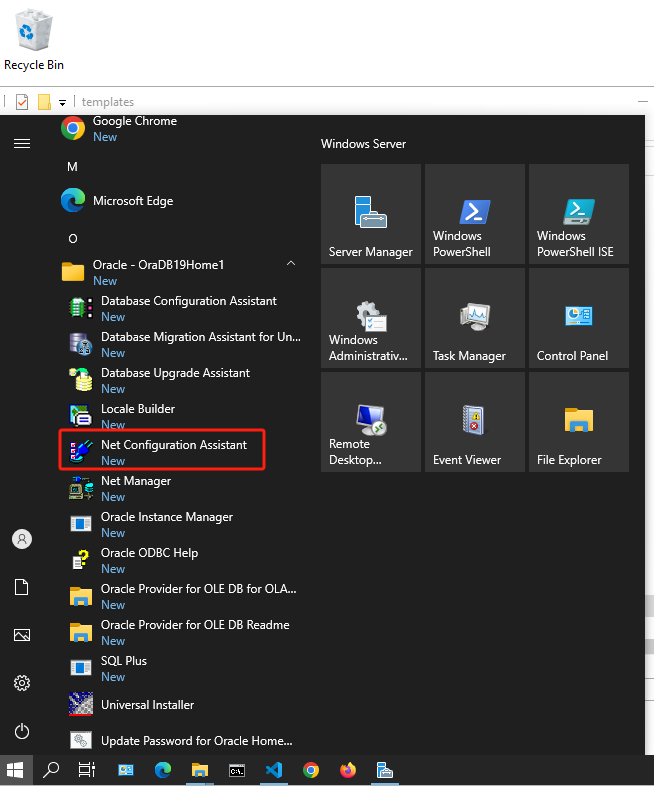Launch Database Upgrade Assistant
Viewport: 654px width, 786px height.
click(x=183, y=379)
